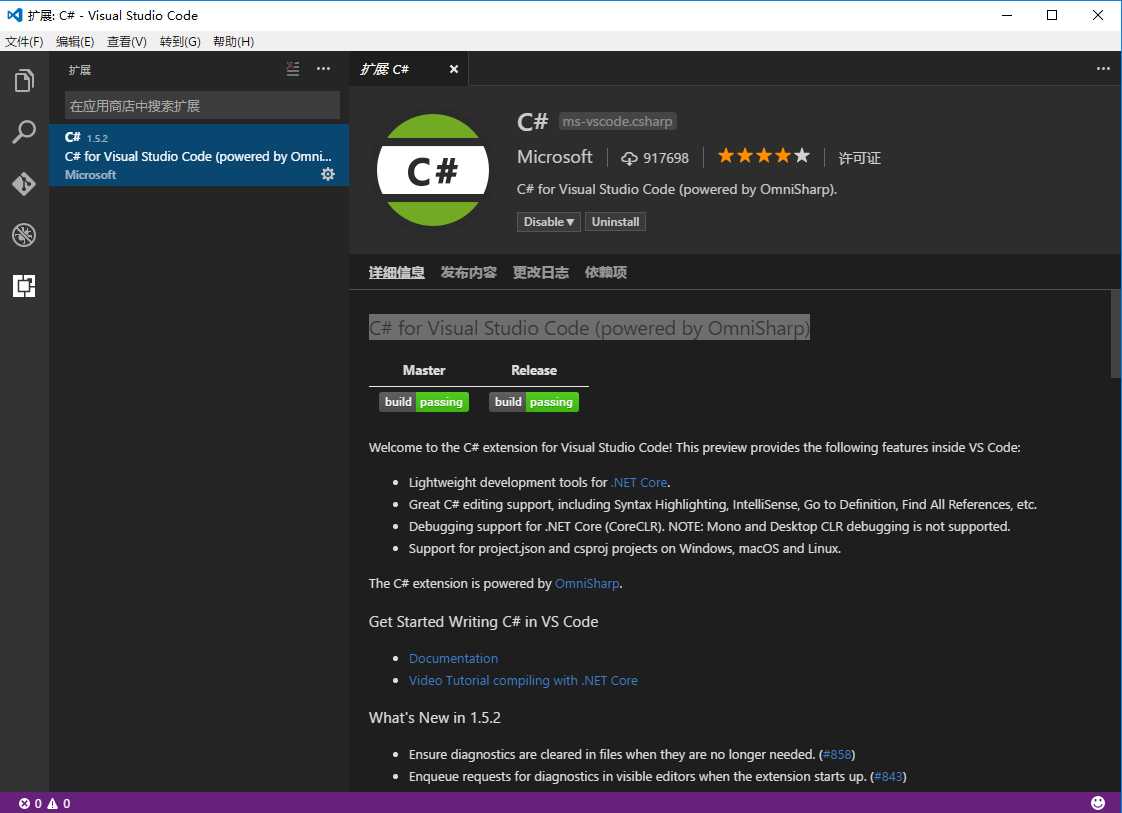Click the gear icon on C# extension
The height and width of the screenshot is (813, 1122).
tap(328, 174)
